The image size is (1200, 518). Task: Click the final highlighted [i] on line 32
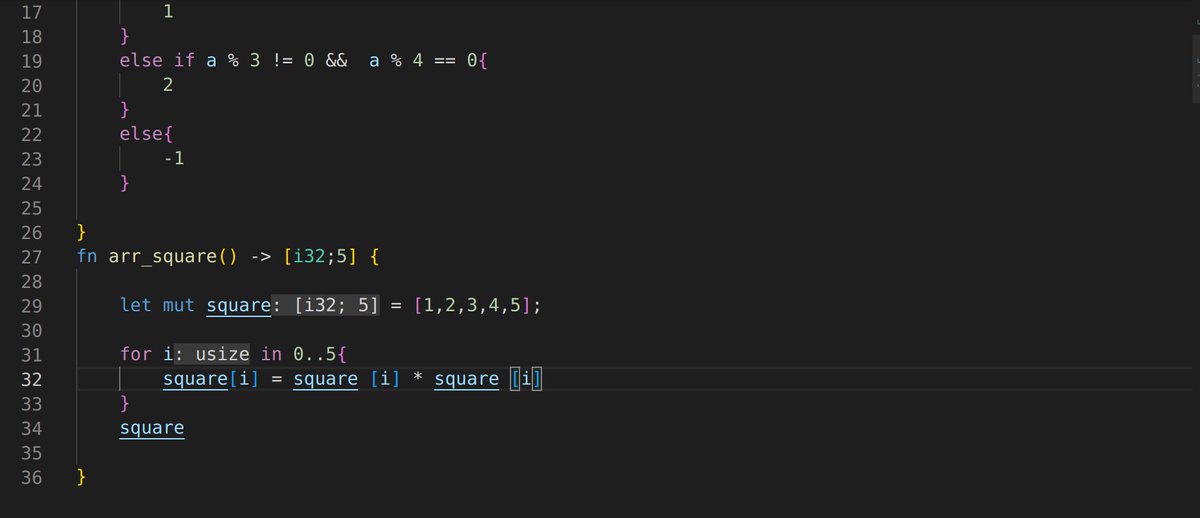(x=526, y=379)
